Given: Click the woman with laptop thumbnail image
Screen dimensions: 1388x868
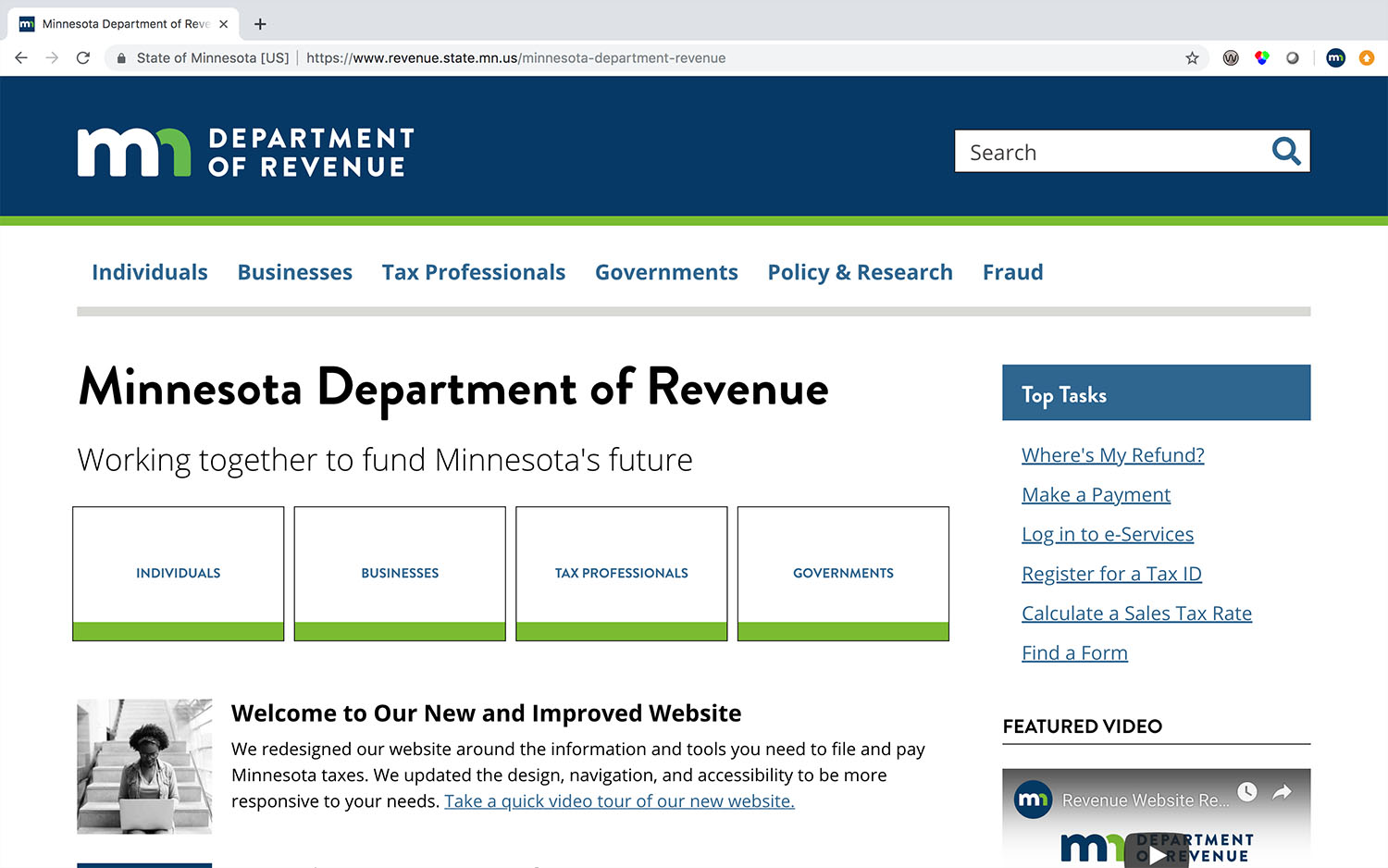Looking at the screenshot, I should pyautogui.click(x=144, y=766).
